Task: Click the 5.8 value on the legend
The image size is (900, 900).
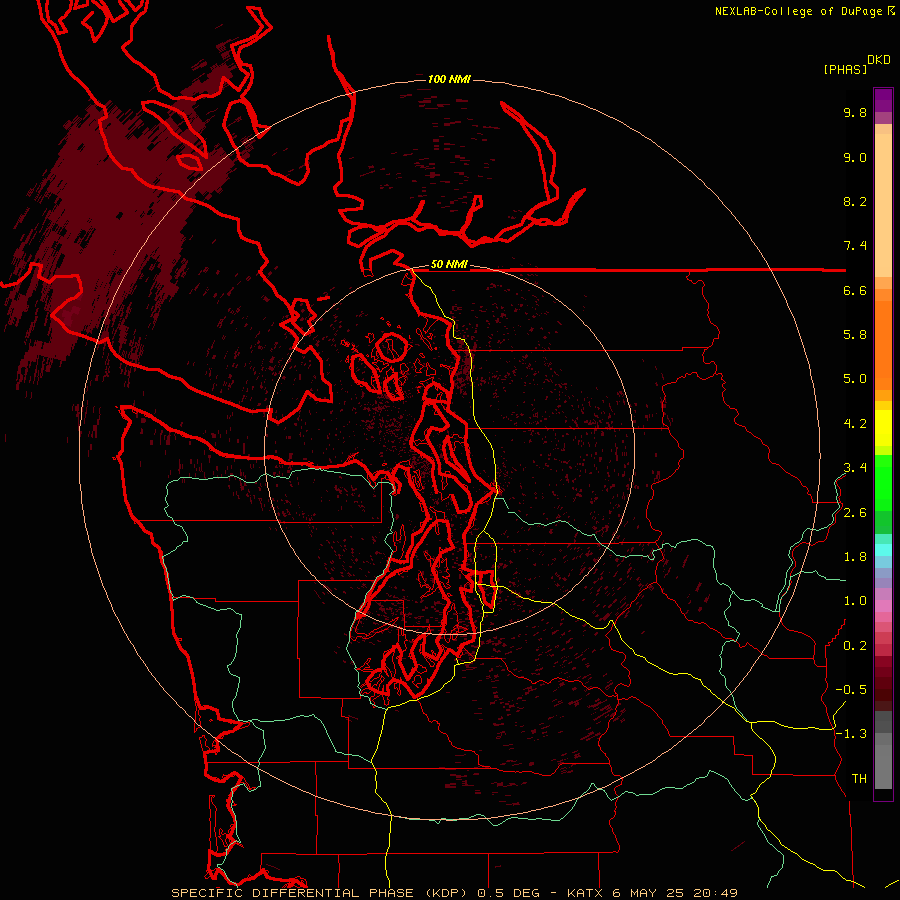Action: [855, 335]
